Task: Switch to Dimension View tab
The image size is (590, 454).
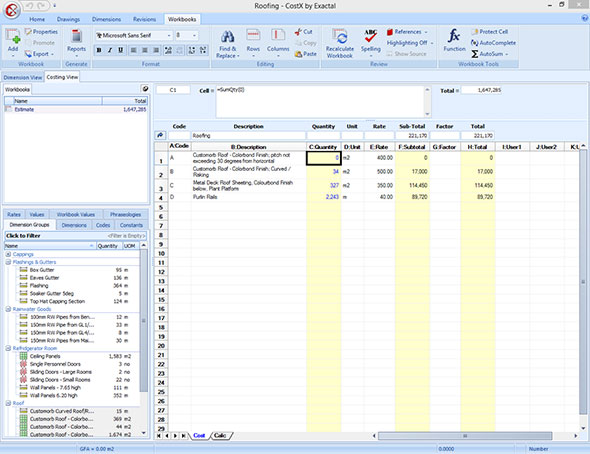Action: (23, 77)
